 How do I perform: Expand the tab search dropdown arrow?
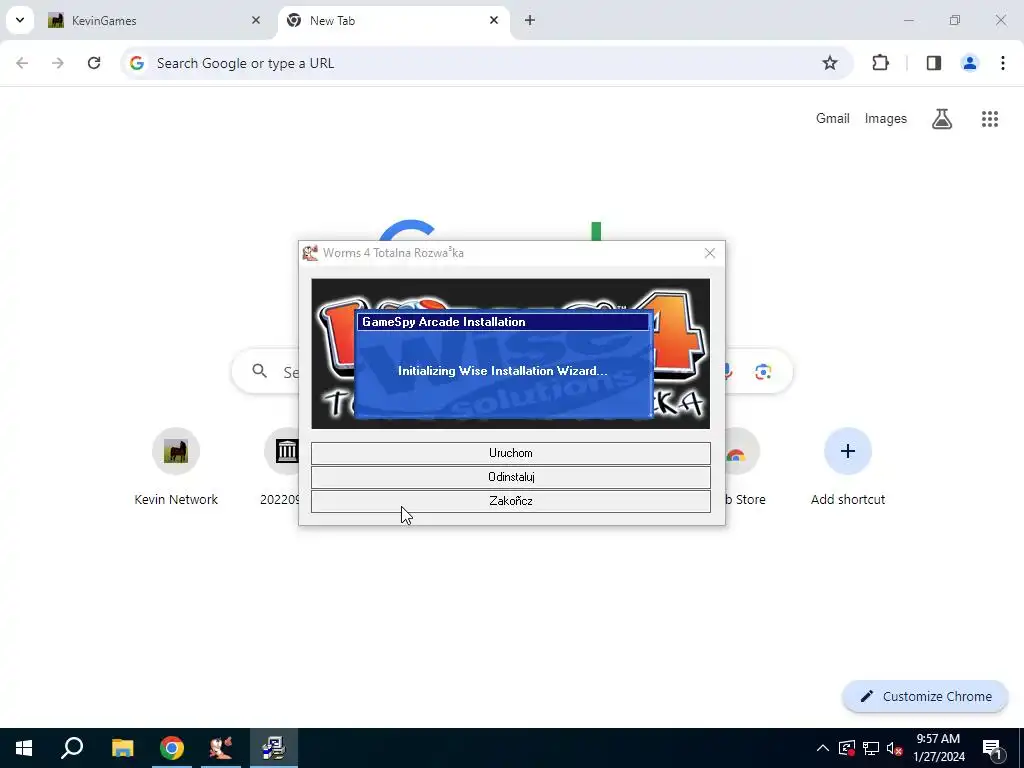coord(20,20)
